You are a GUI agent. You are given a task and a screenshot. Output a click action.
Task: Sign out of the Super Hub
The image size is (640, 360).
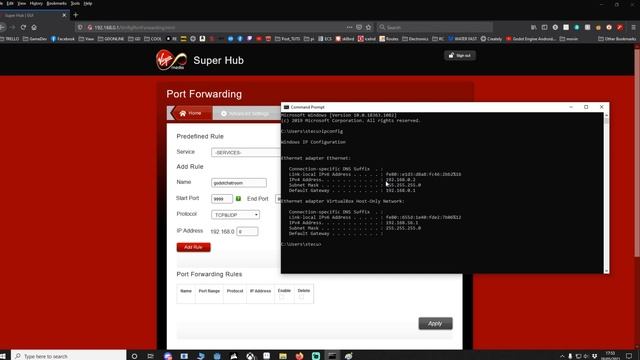pos(460,55)
